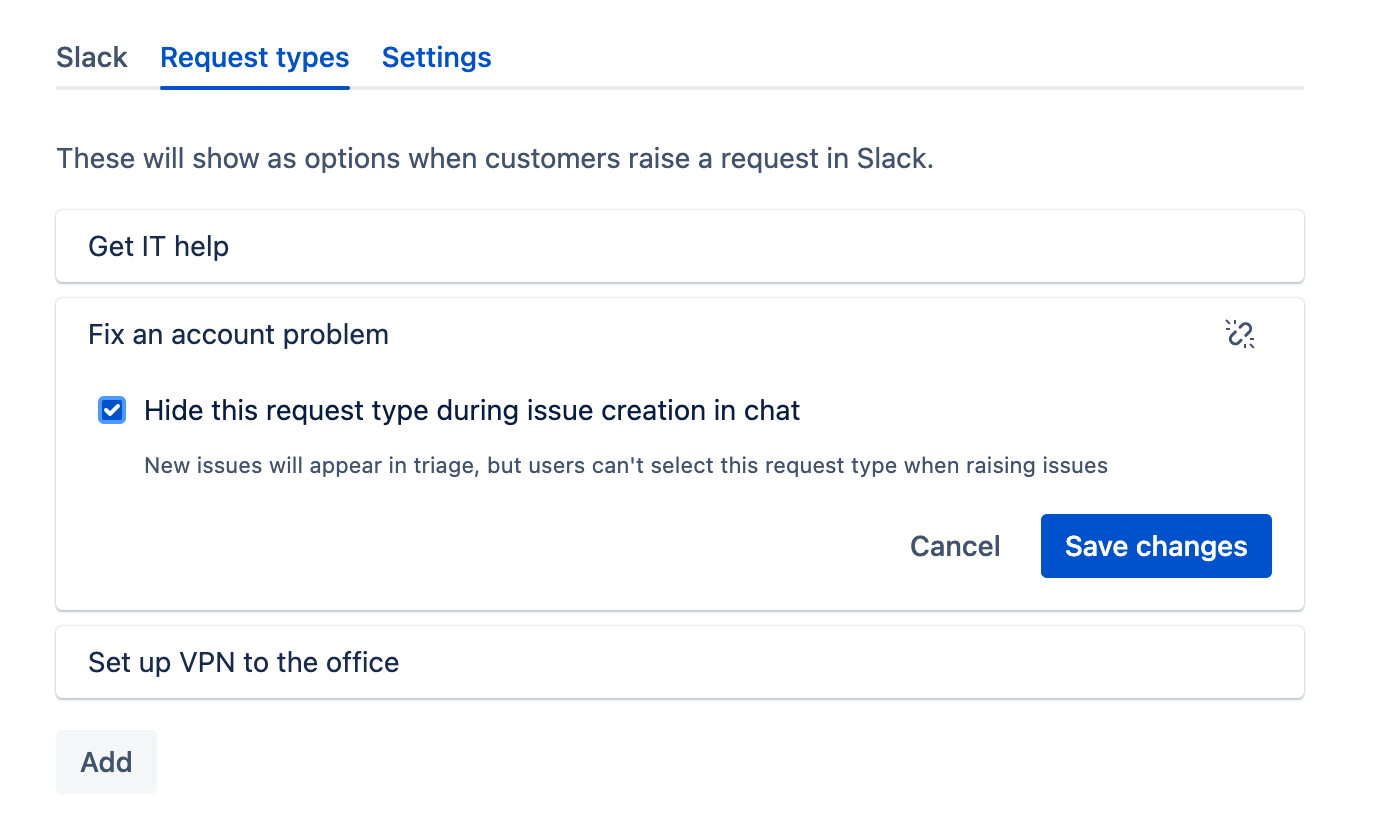
Task: Dismiss changes with the Cancel button
Action: [954, 546]
